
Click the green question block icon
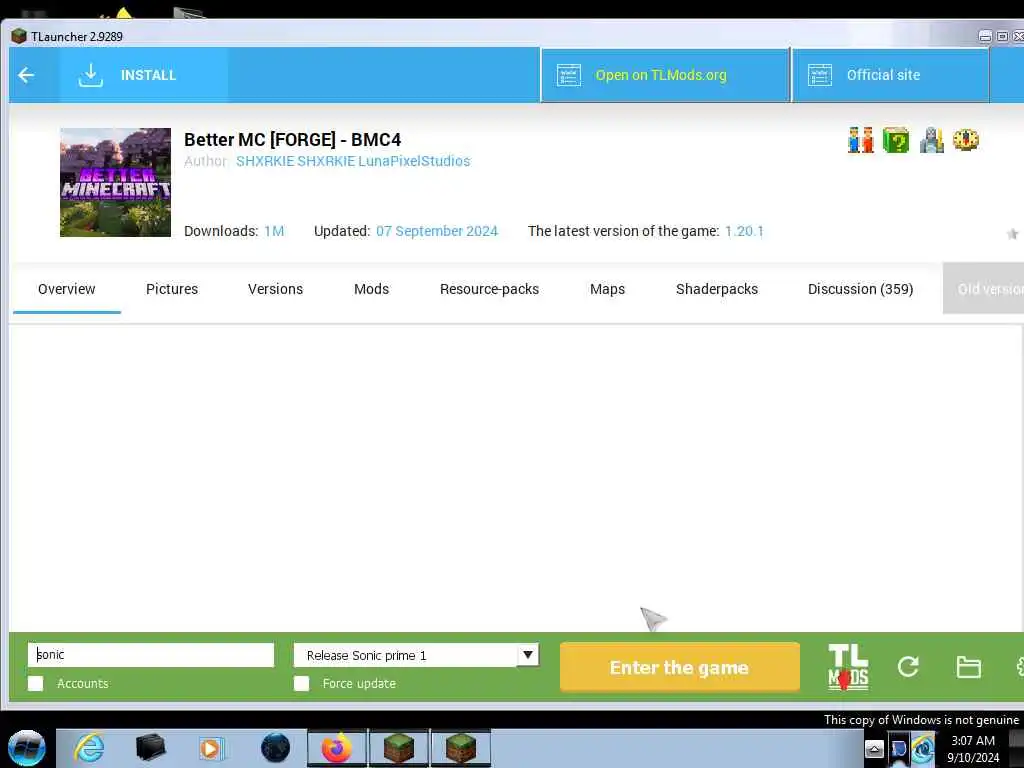tap(896, 140)
